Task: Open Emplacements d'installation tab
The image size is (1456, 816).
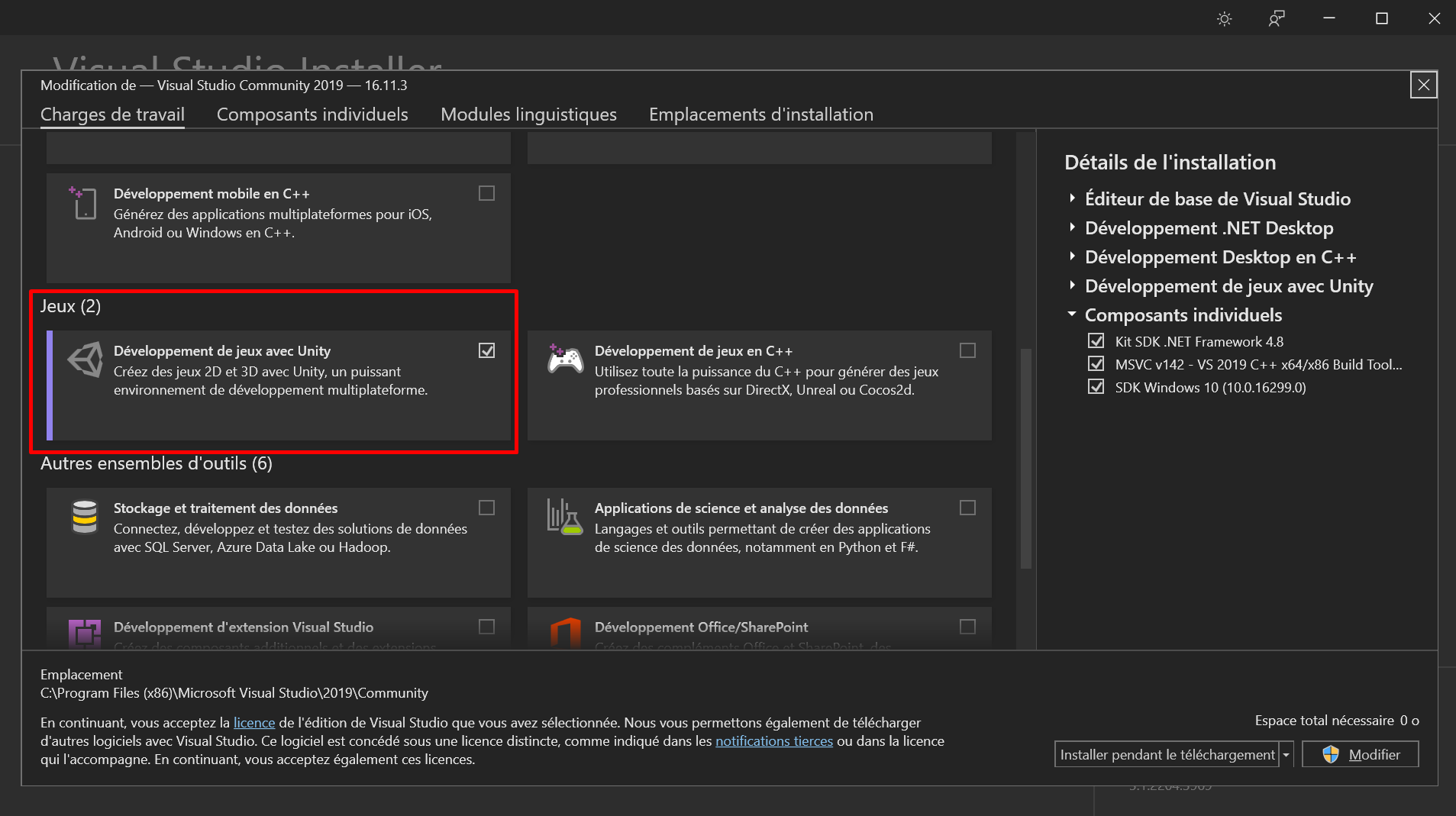Action: click(x=761, y=114)
